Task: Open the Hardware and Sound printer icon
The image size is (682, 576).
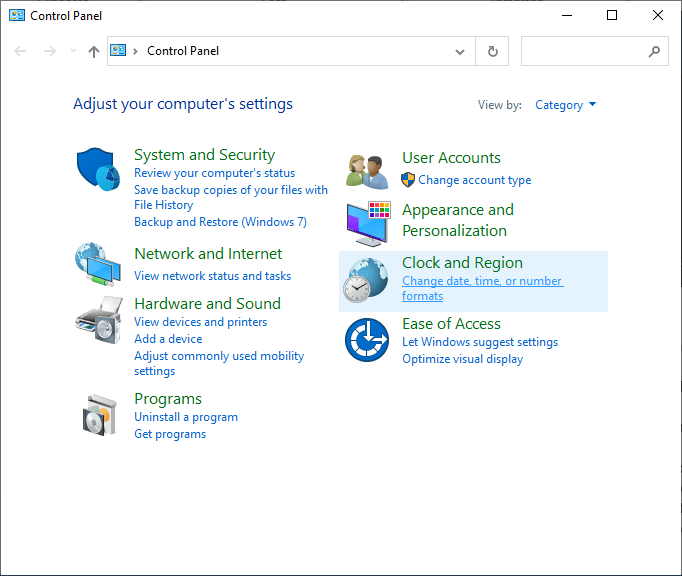Action: click(99, 320)
